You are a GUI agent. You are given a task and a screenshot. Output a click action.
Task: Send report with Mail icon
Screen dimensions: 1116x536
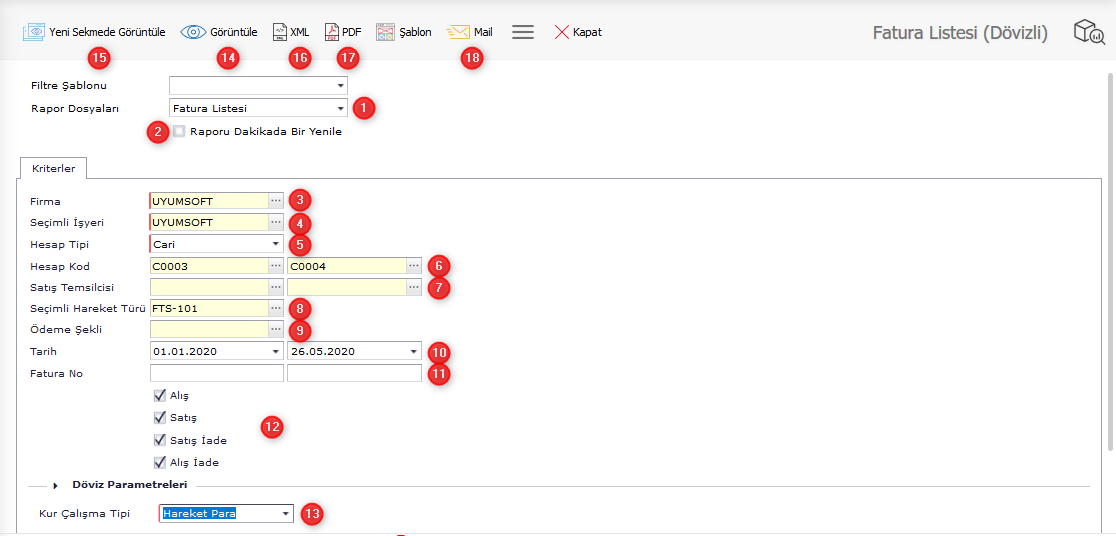click(458, 32)
